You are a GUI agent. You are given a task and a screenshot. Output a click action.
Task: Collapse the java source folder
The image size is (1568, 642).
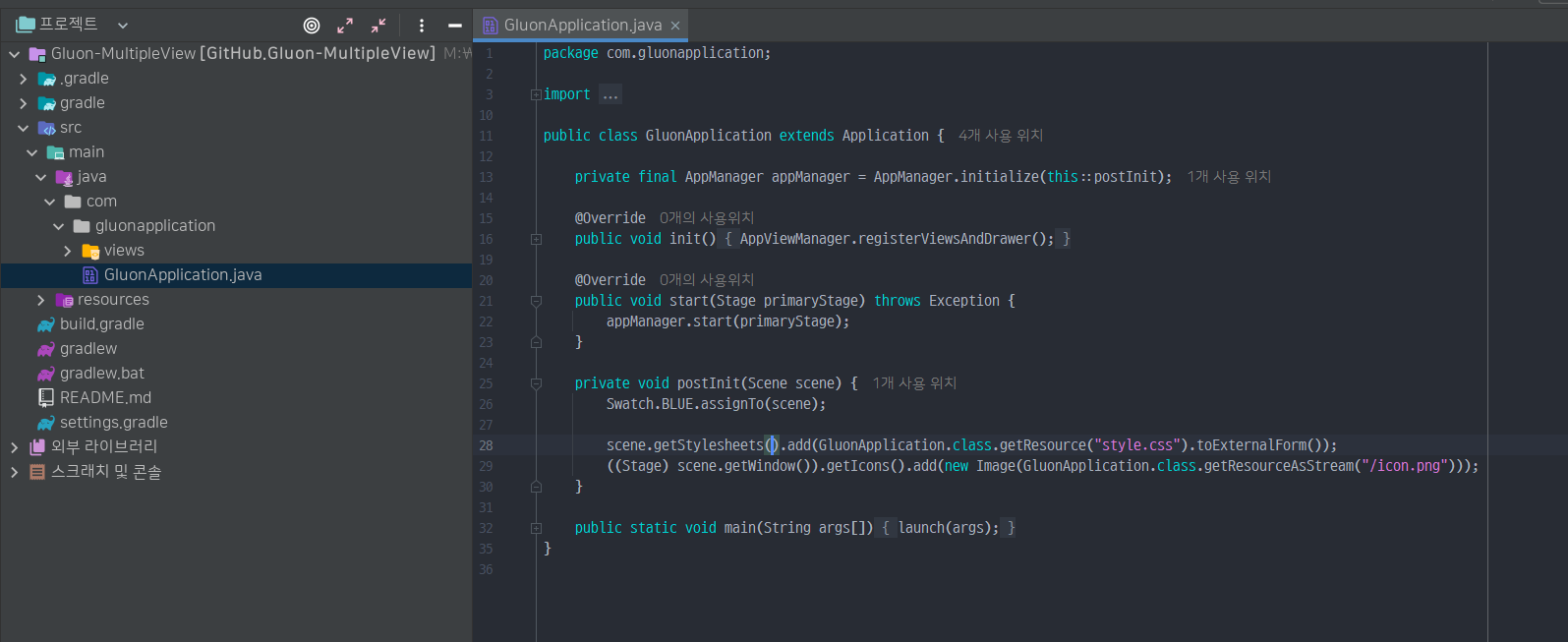click(x=41, y=177)
